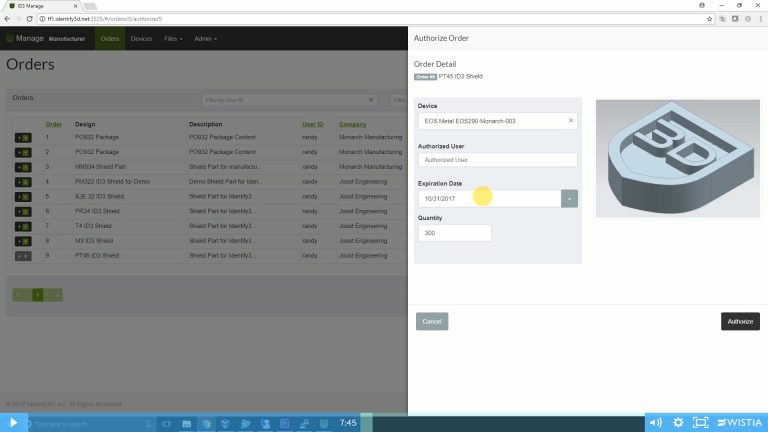Open the Device selection combo box

[x=492, y=121]
